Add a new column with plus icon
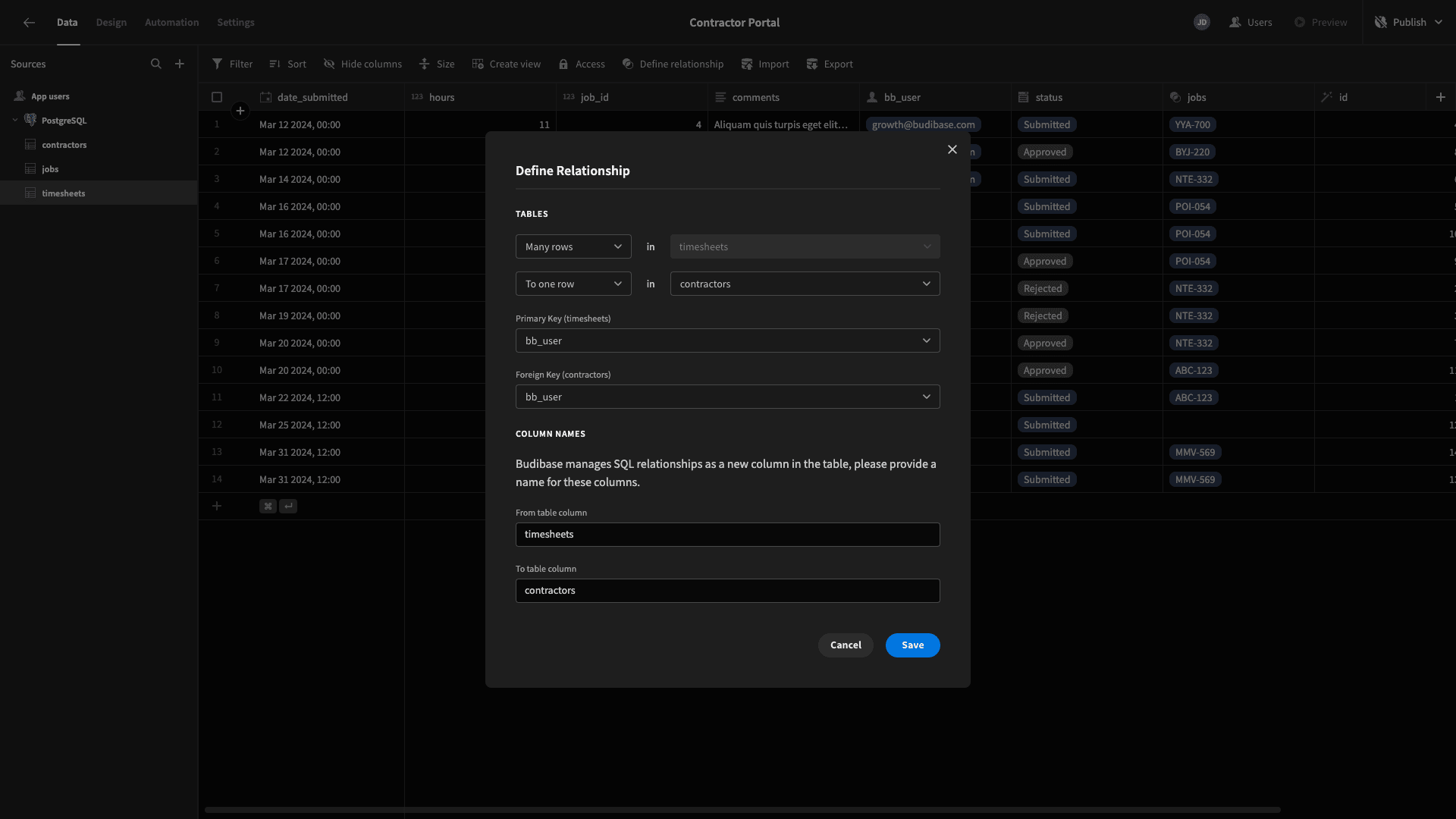 point(1441,97)
